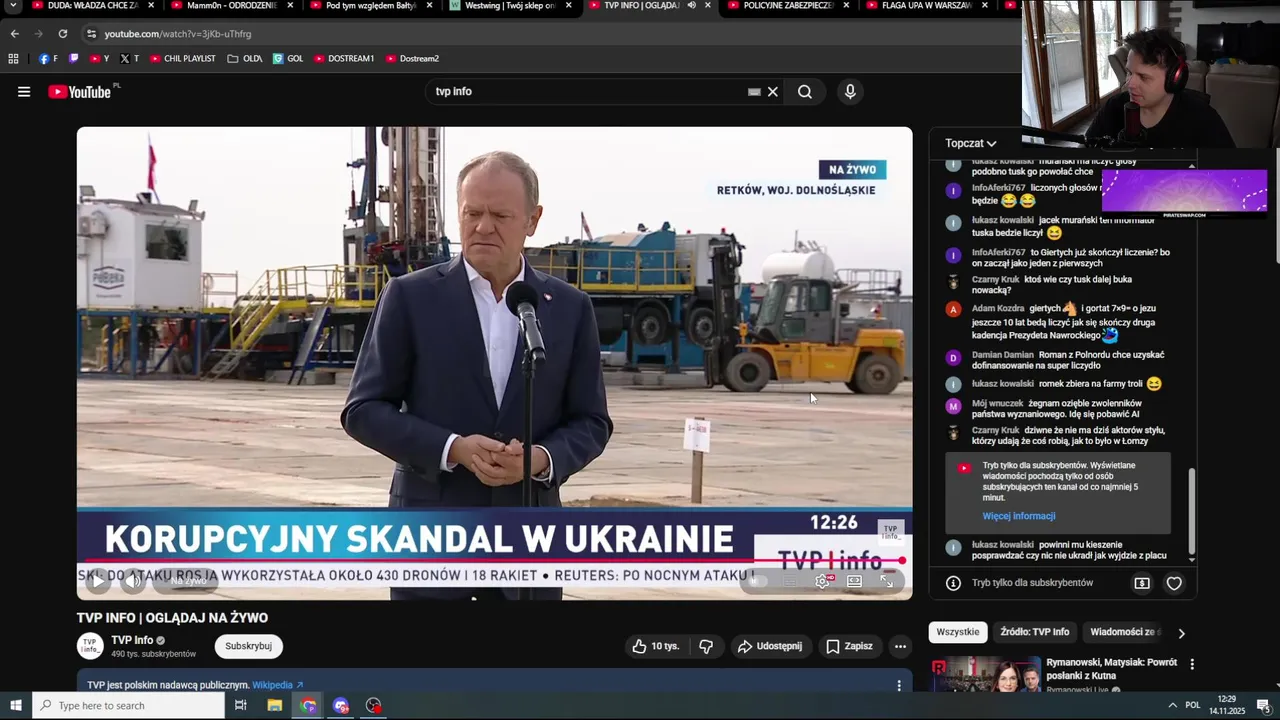The height and width of the screenshot is (720, 1280).
Task: Open File Explorer from the taskbar
Action: (275, 705)
